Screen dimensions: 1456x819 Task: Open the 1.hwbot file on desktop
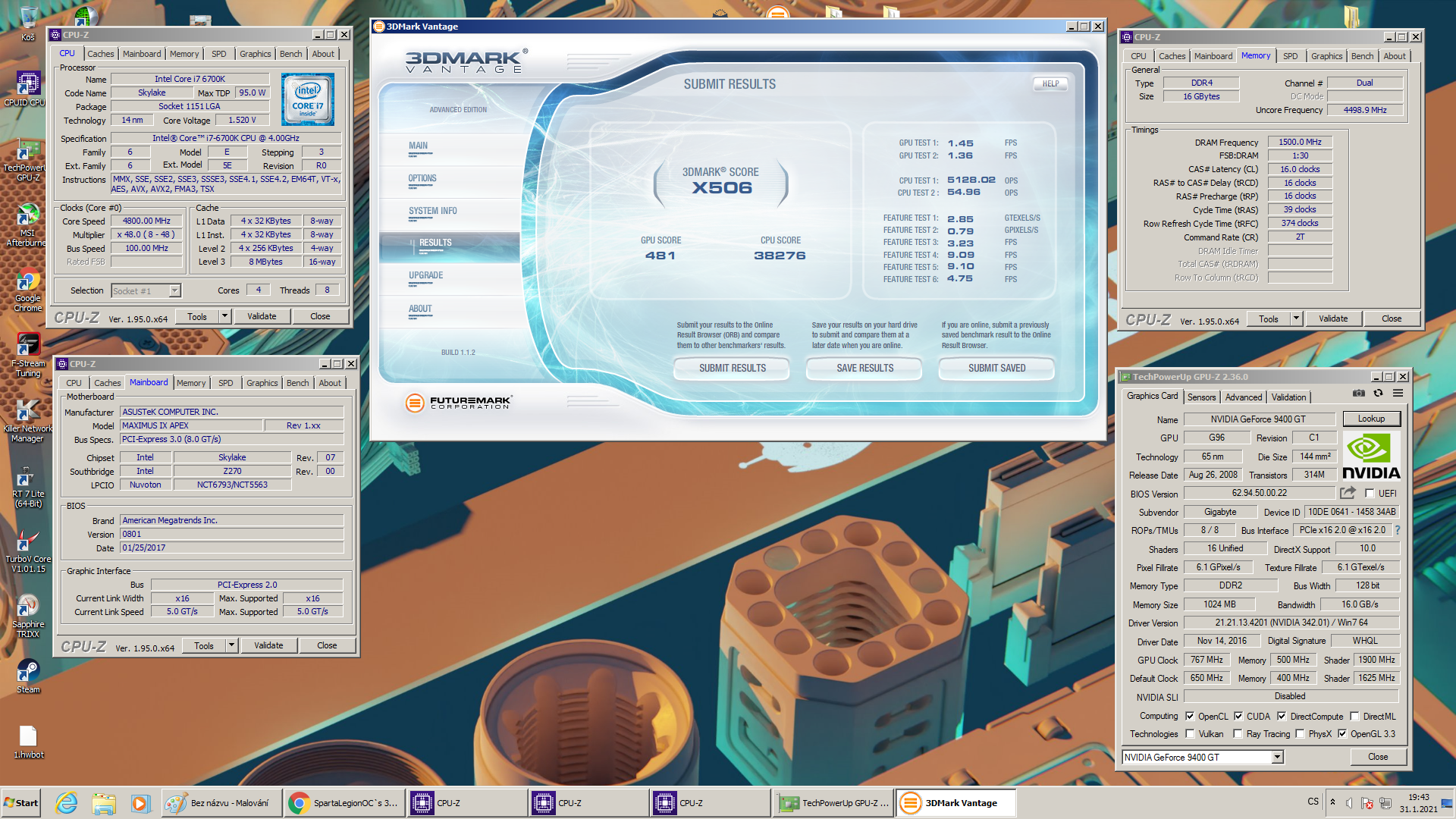tap(27, 742)
